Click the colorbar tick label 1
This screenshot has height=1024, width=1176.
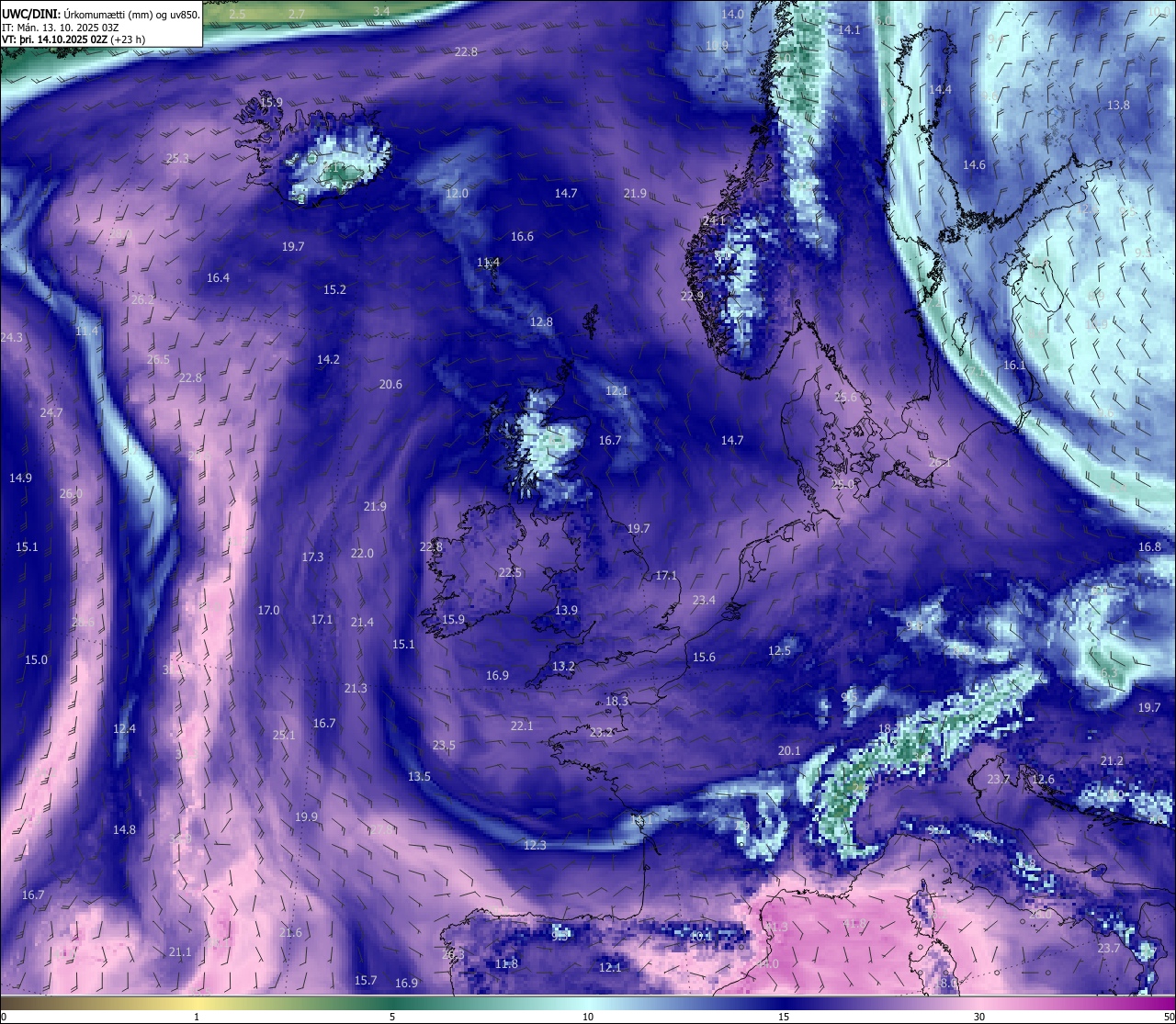tap(197, 1017)
